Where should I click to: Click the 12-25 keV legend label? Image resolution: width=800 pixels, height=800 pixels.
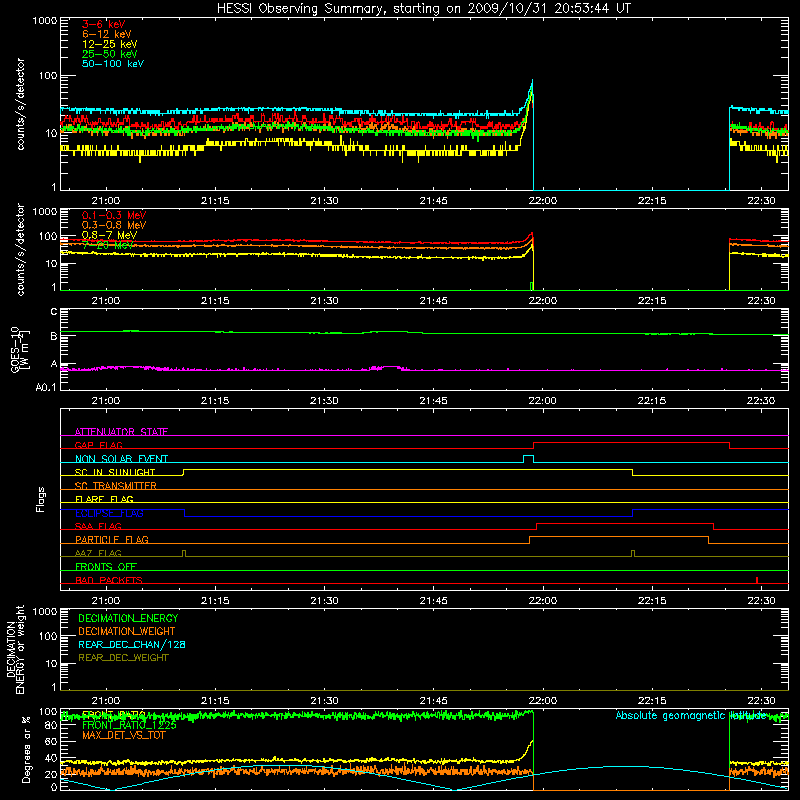click(x=109, y=44)
